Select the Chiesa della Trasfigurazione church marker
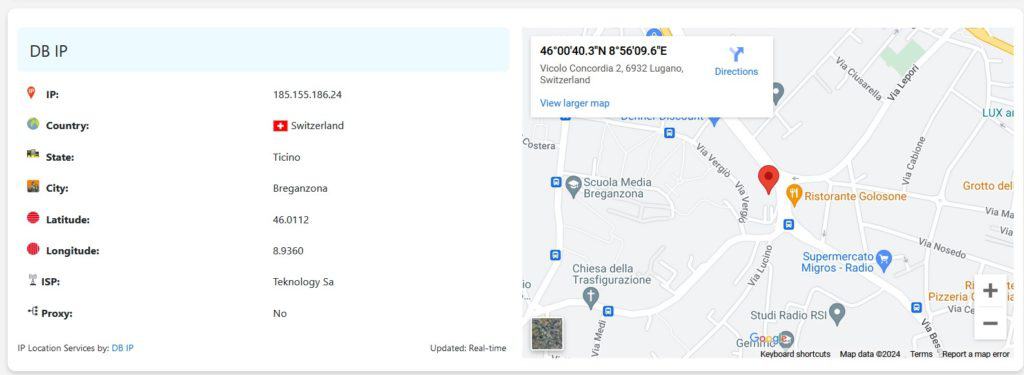This screenshot has width=1024, height=375. [x=590, y=298]
